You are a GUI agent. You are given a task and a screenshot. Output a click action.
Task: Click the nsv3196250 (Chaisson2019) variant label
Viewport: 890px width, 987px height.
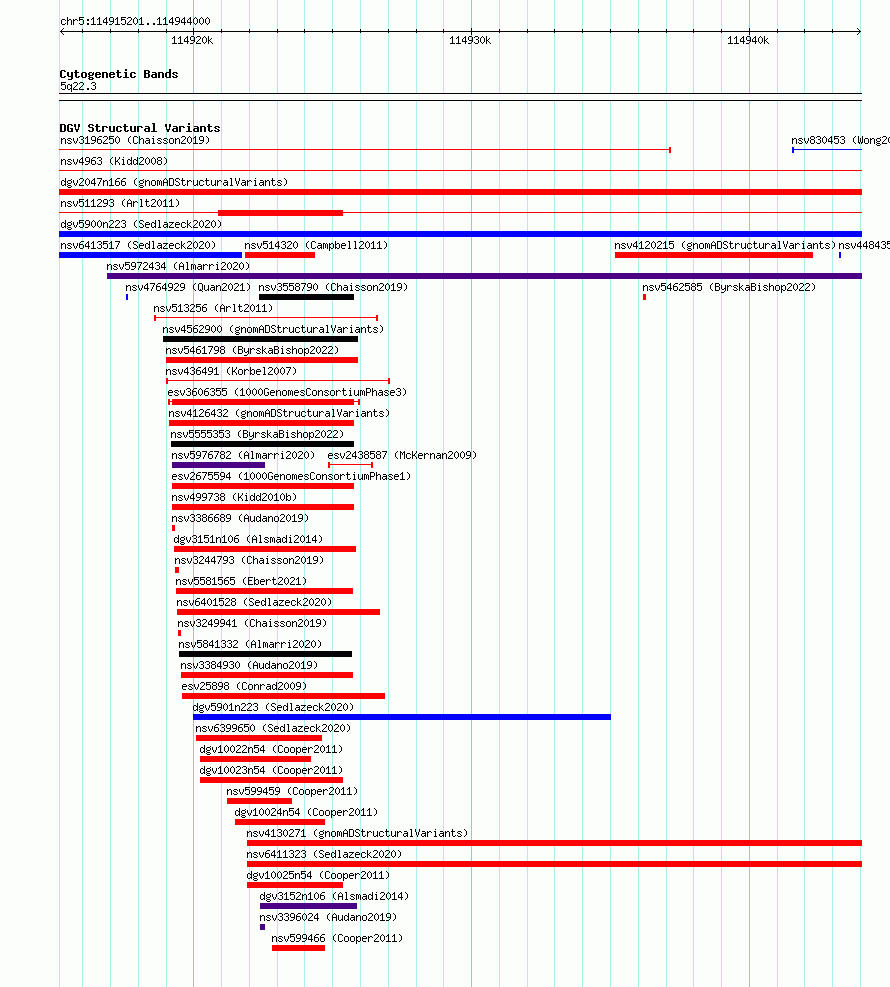[x=135, y=140]
